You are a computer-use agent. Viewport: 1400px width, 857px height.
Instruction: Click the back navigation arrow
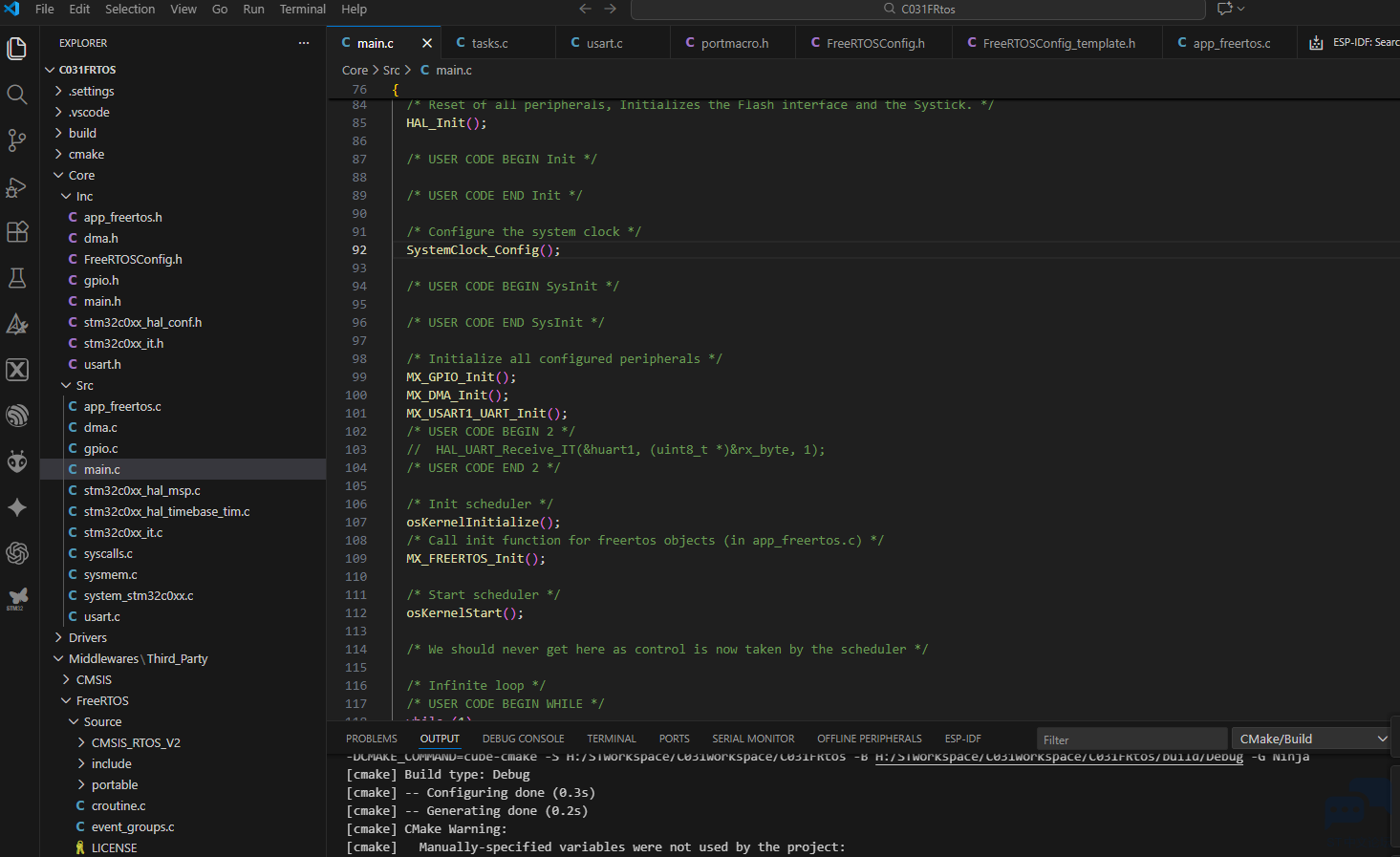(x=585, y=9)
